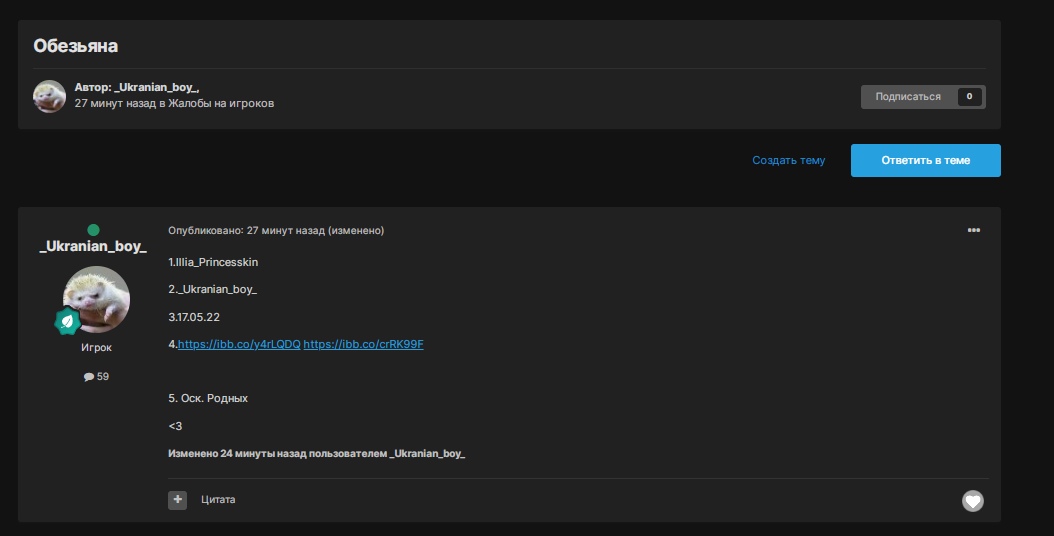Click the green leaf rank badge
The height and width of the screenshot is (536, 1054).
[67, 321]
